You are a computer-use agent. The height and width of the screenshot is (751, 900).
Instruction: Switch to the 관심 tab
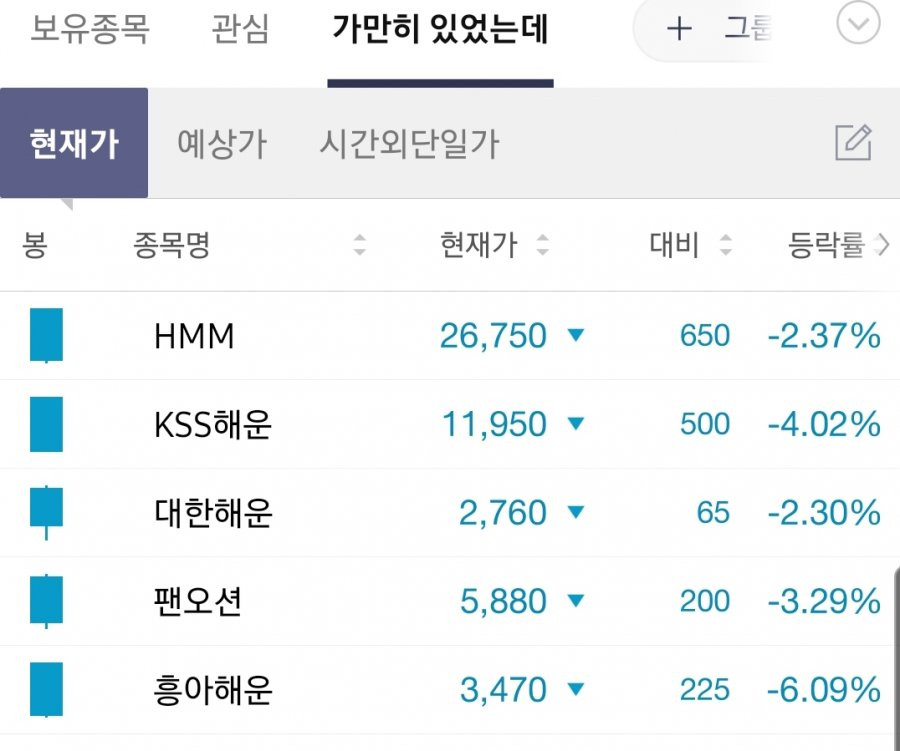click(x=240, y=28)
